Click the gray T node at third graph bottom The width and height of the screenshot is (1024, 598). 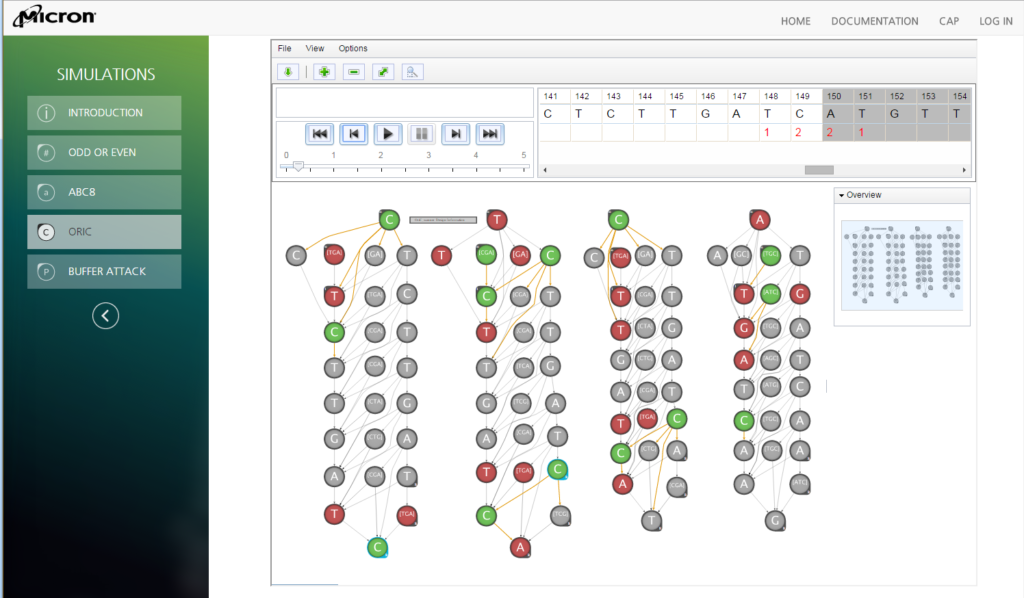(651, 520)
